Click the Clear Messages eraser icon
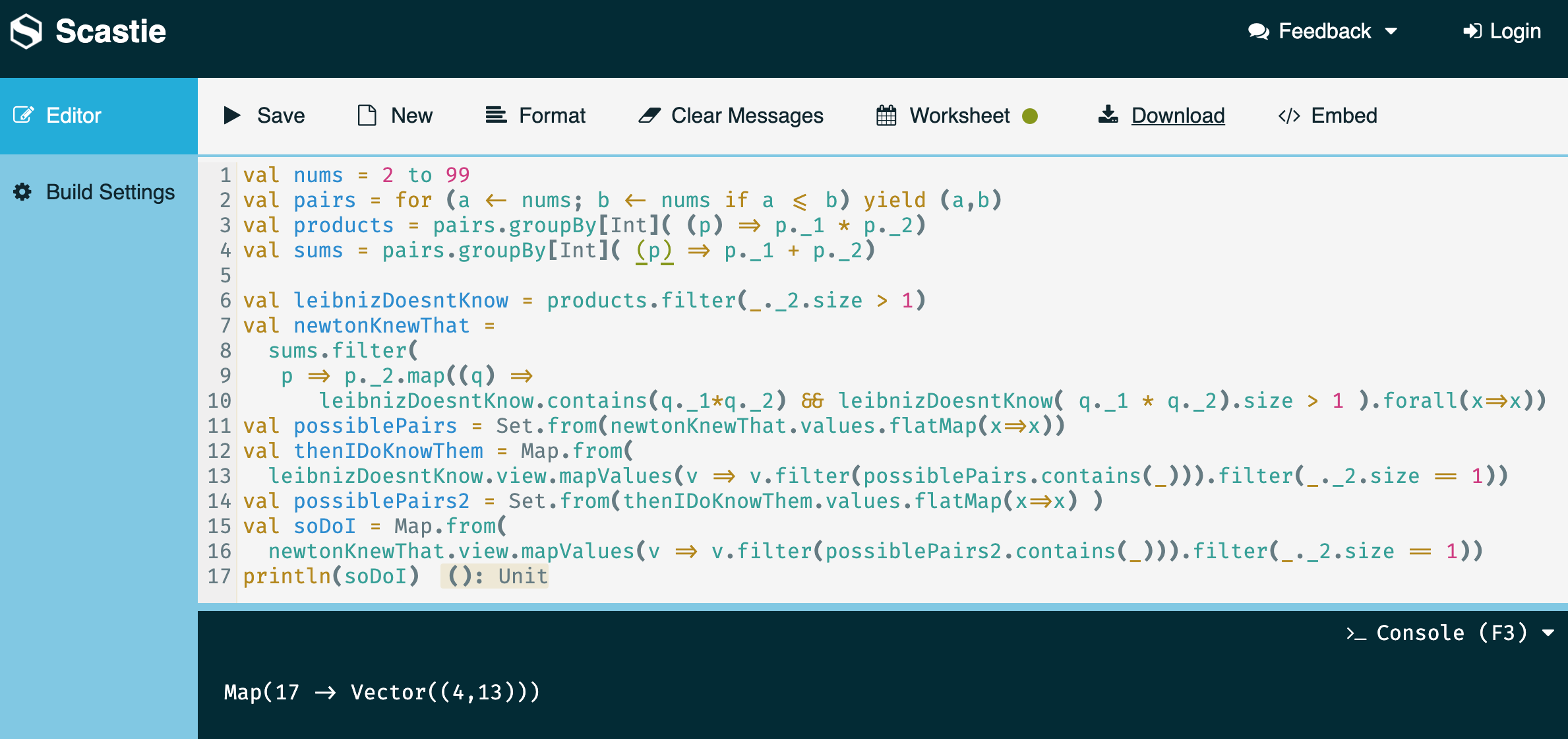Viewport: 1568px width, 739px height. point(649,115)
